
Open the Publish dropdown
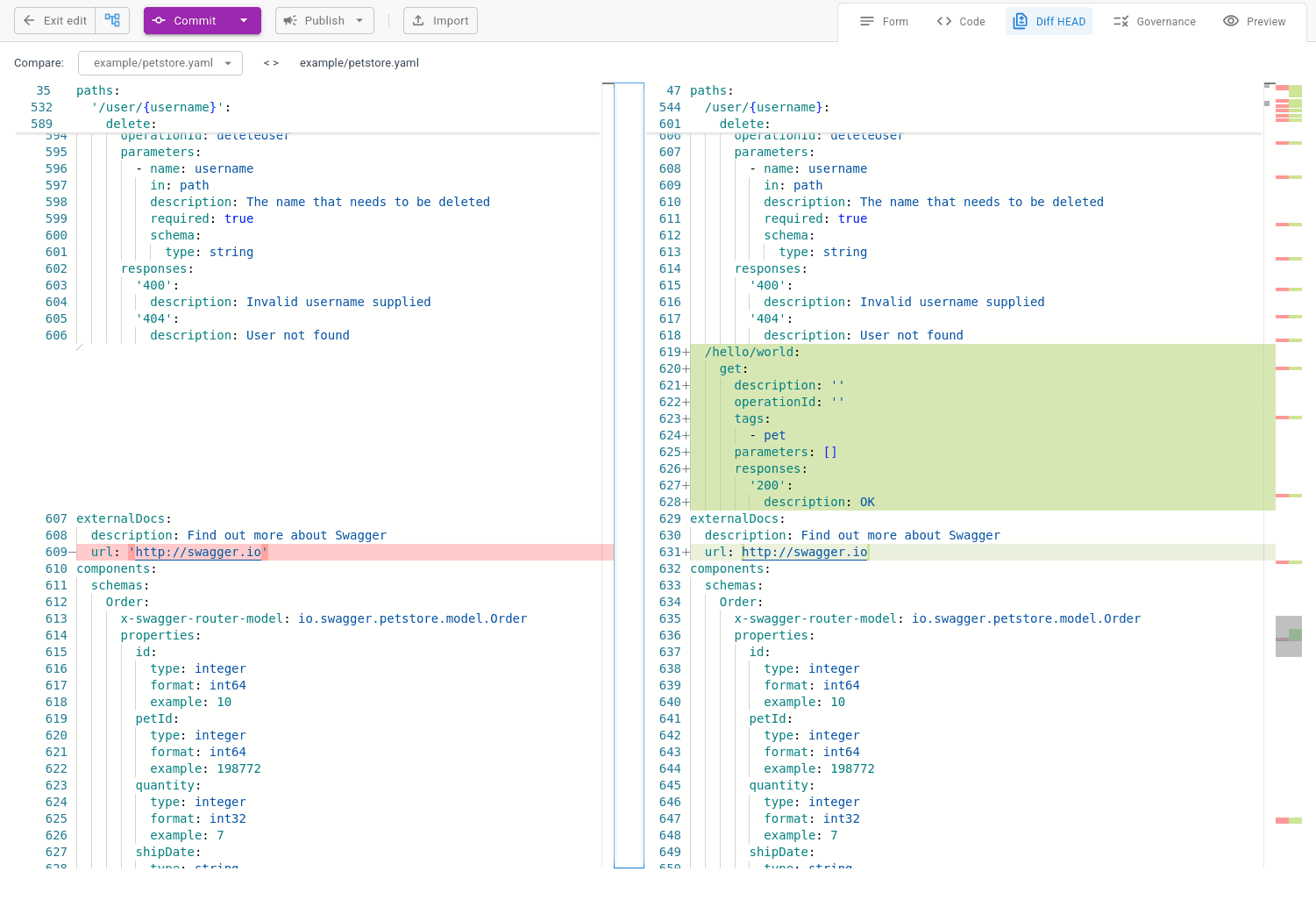pyautogui.click(x=324, y=20)
